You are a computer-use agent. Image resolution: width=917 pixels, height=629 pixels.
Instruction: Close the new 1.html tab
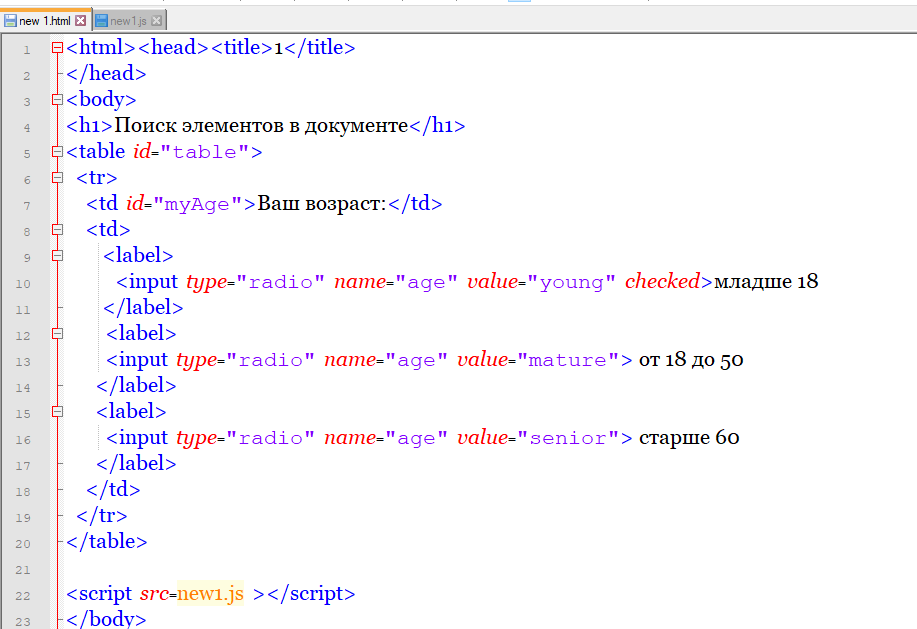pos(81,20)
